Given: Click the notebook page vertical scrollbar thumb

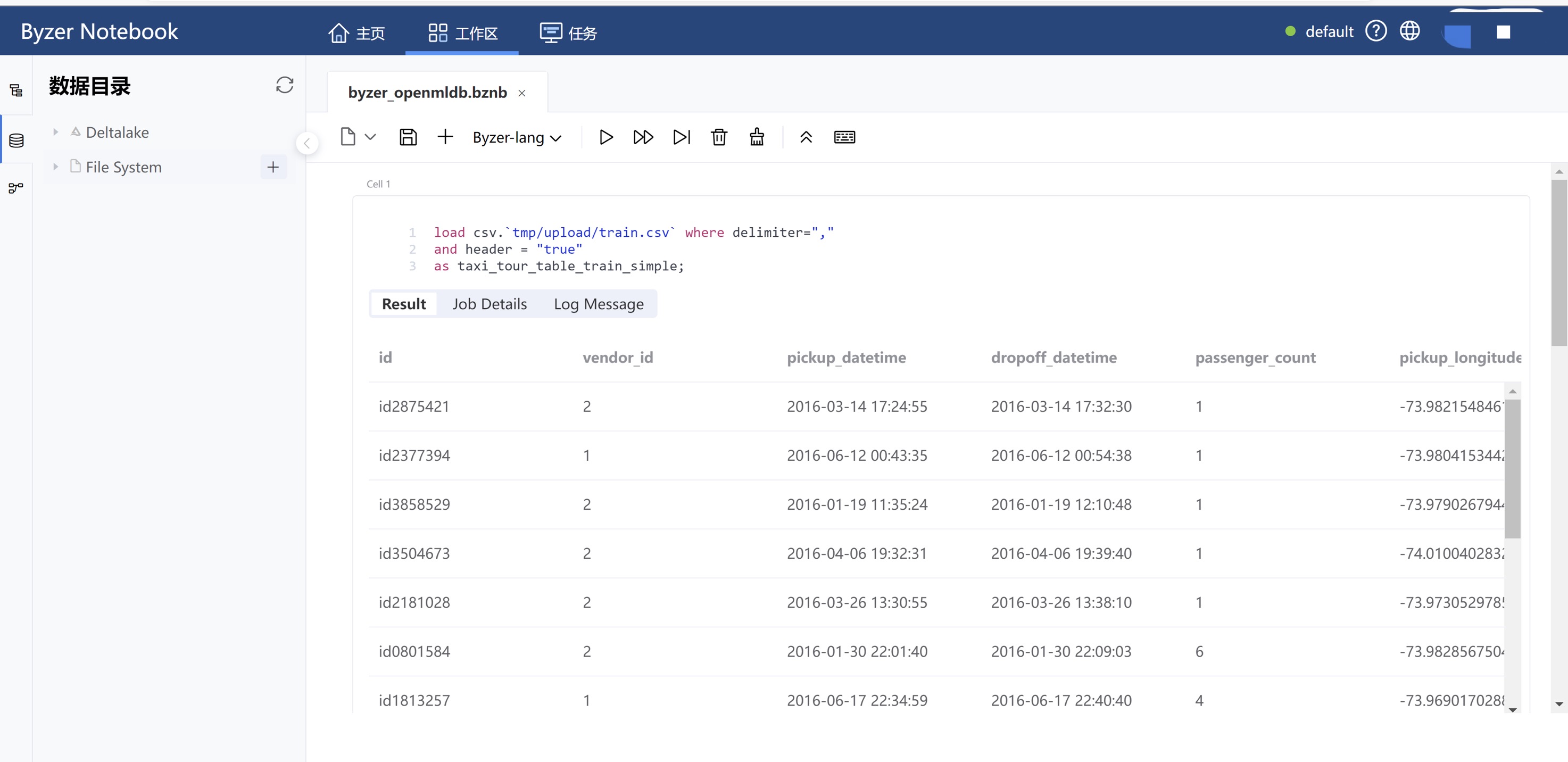Looking at the screenshot, I should pos(1559,262).
